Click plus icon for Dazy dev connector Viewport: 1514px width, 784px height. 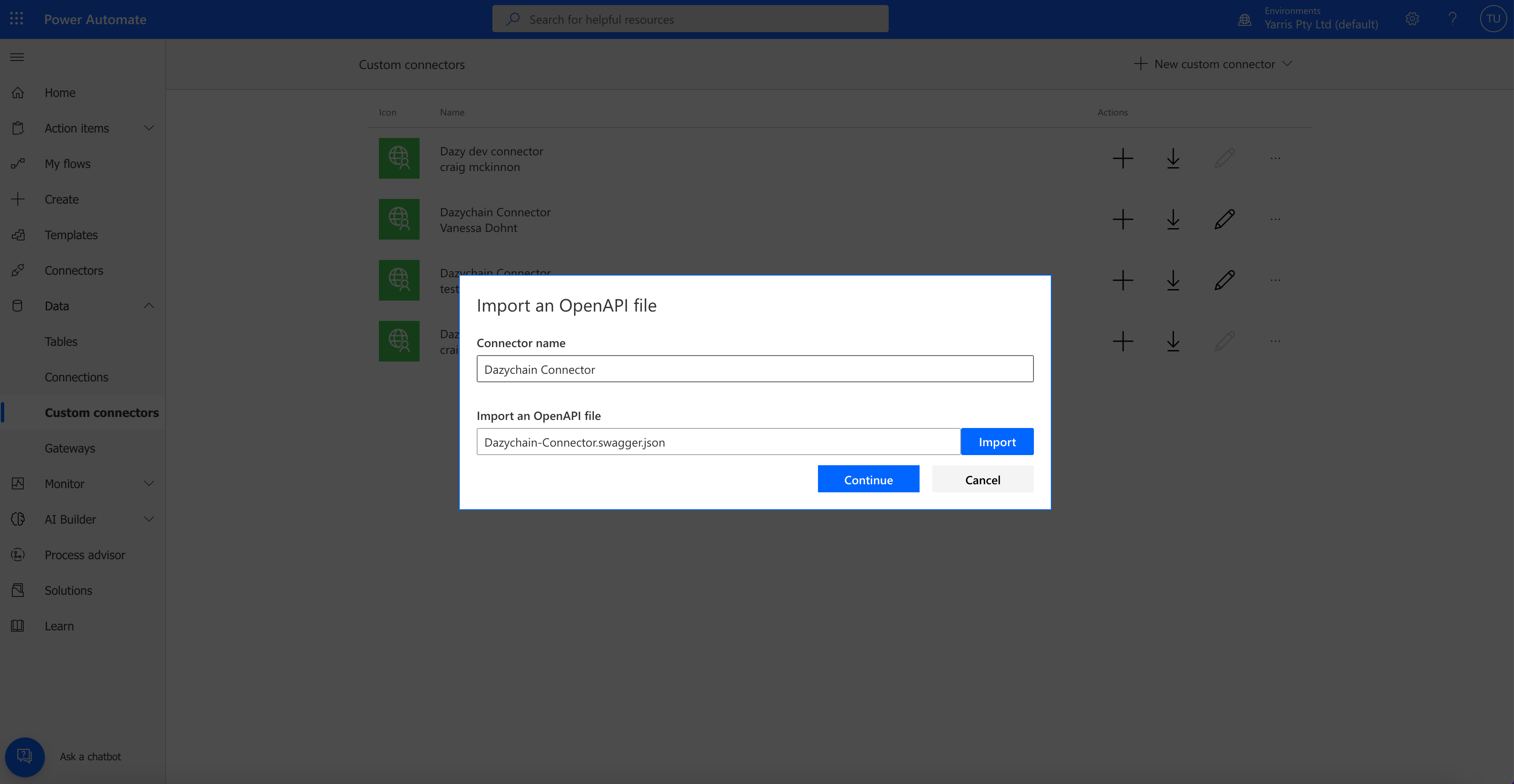pos(1122,158)
